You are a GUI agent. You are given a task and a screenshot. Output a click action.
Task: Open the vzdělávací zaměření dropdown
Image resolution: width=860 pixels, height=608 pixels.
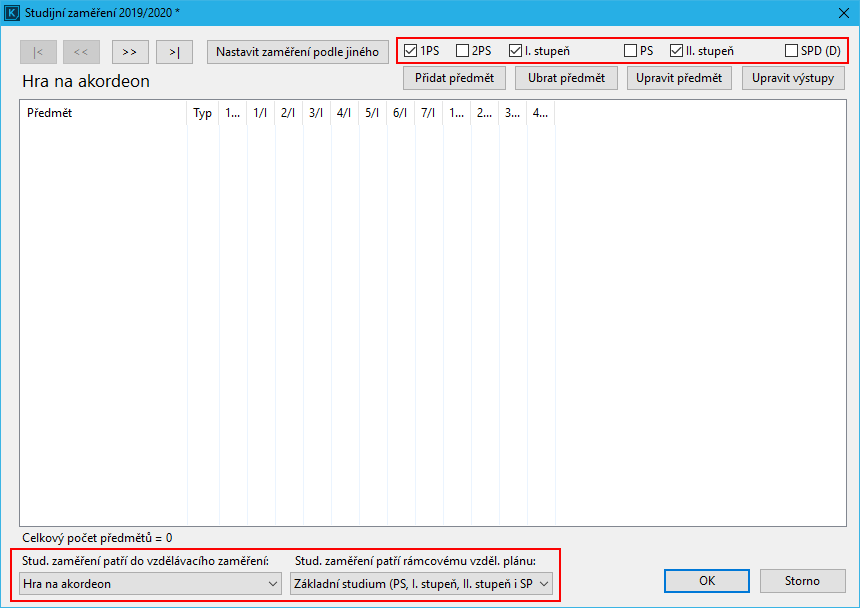pyautogui.click(x=151, y=583)
